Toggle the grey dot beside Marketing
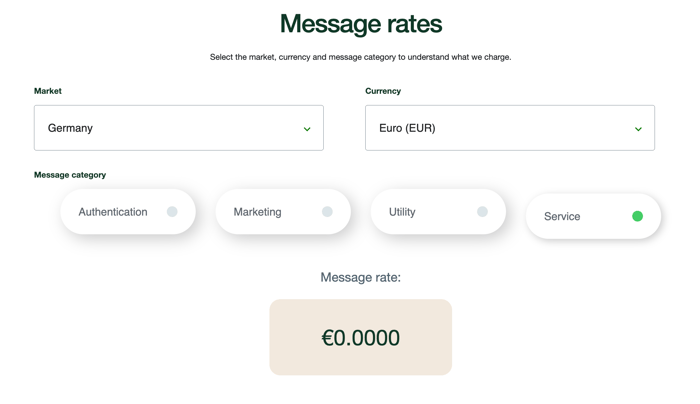The width and height of the screenshot is (700, 404). tap(327, 212)
